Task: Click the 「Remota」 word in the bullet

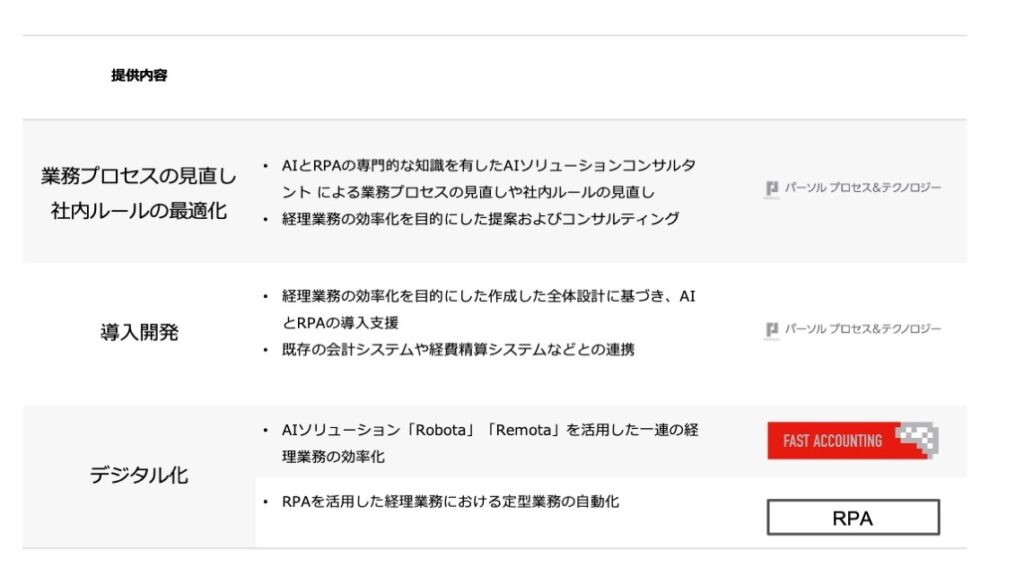Action: coord(524,430)
